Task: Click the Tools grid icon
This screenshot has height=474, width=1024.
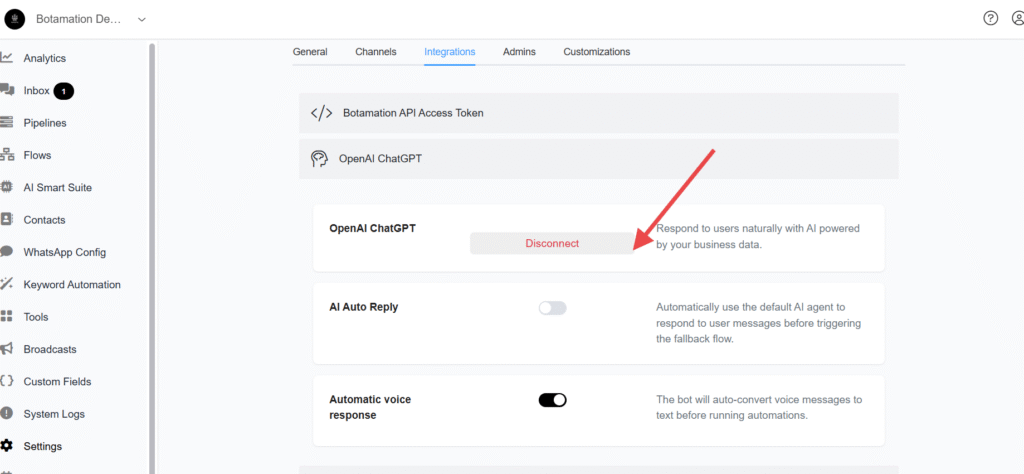Action: (7, 317)
